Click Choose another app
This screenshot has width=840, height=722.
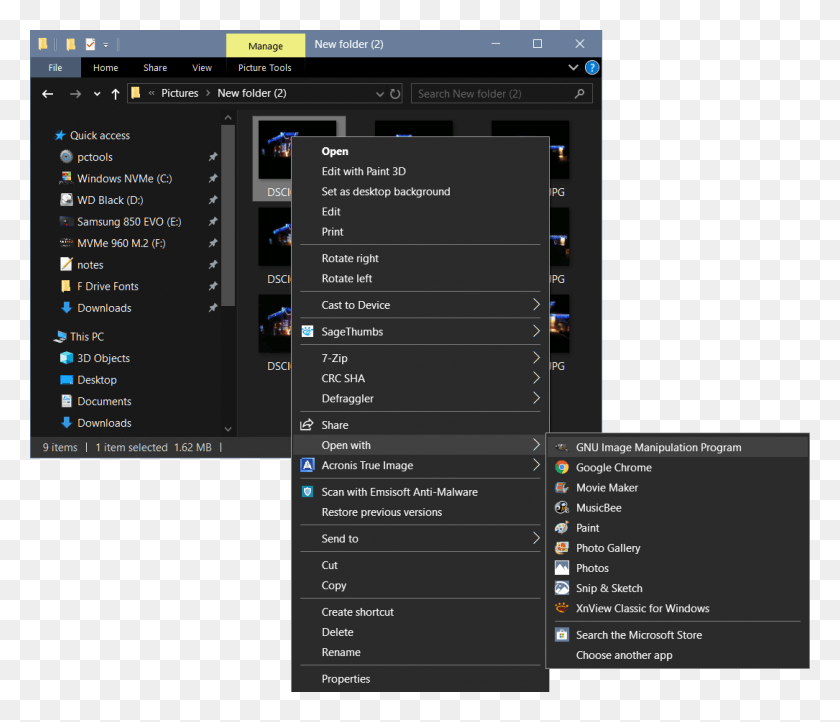pos(624,655)
